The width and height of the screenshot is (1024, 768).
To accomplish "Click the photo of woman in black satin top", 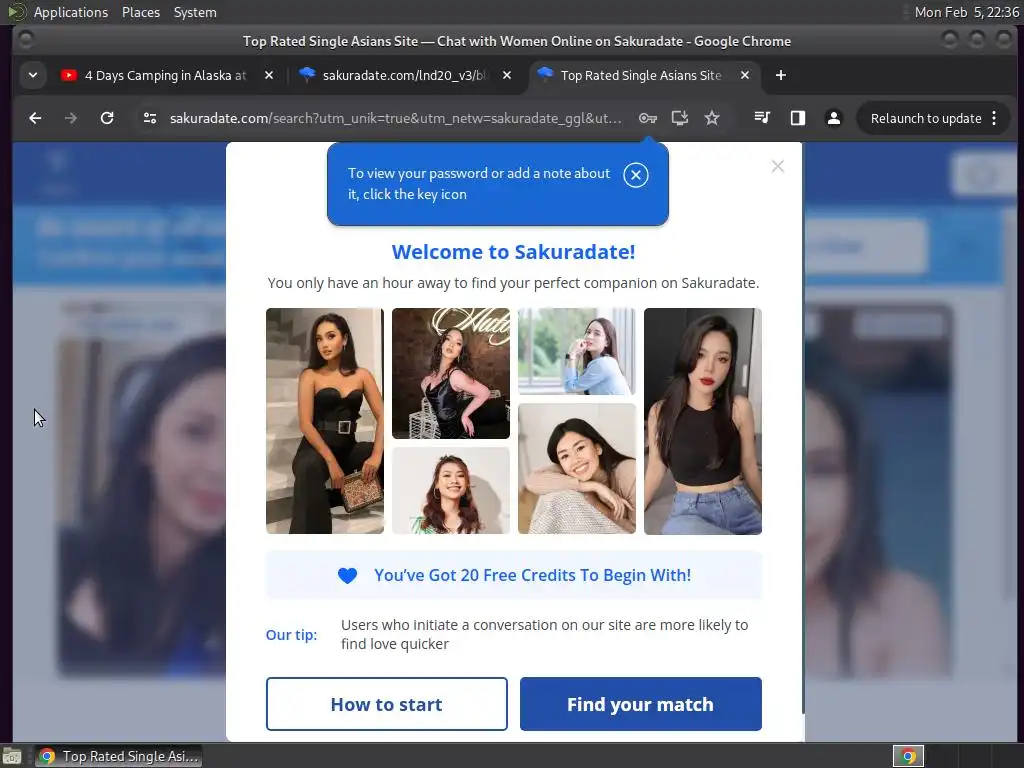I will pos(451,374).
